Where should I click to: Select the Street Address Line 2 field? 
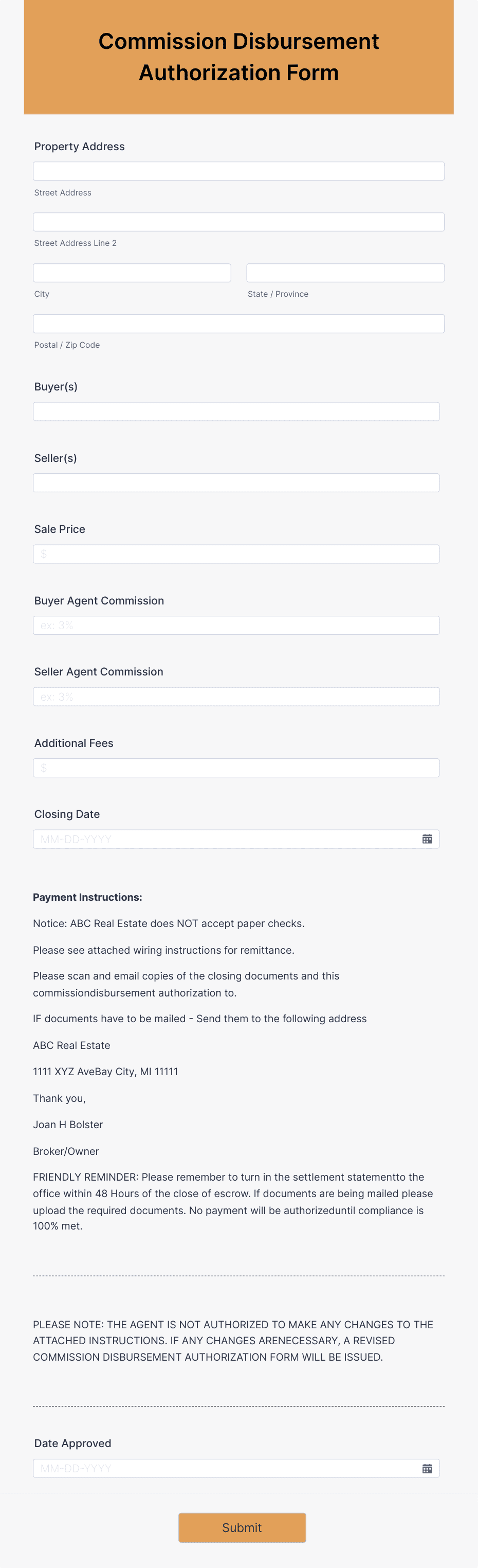click(239, 222)
